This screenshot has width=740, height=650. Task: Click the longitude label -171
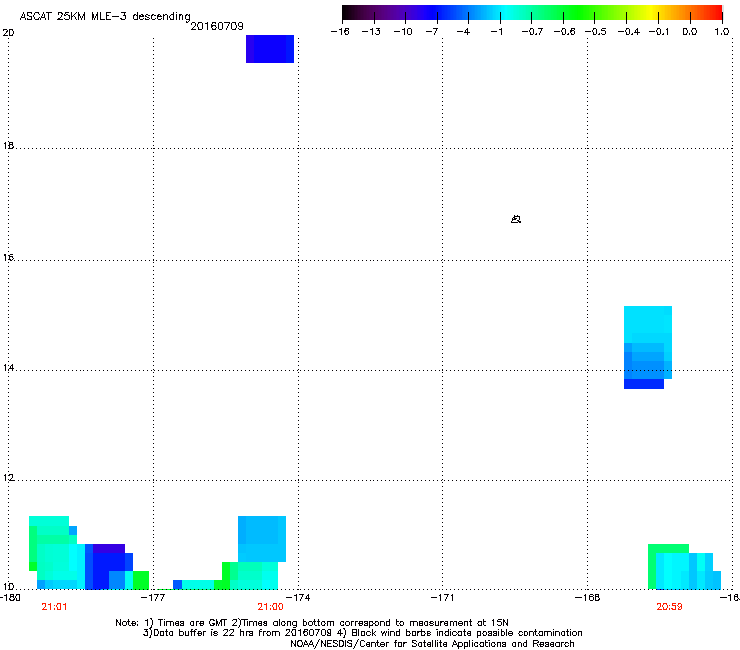click(x=442, y=598)
